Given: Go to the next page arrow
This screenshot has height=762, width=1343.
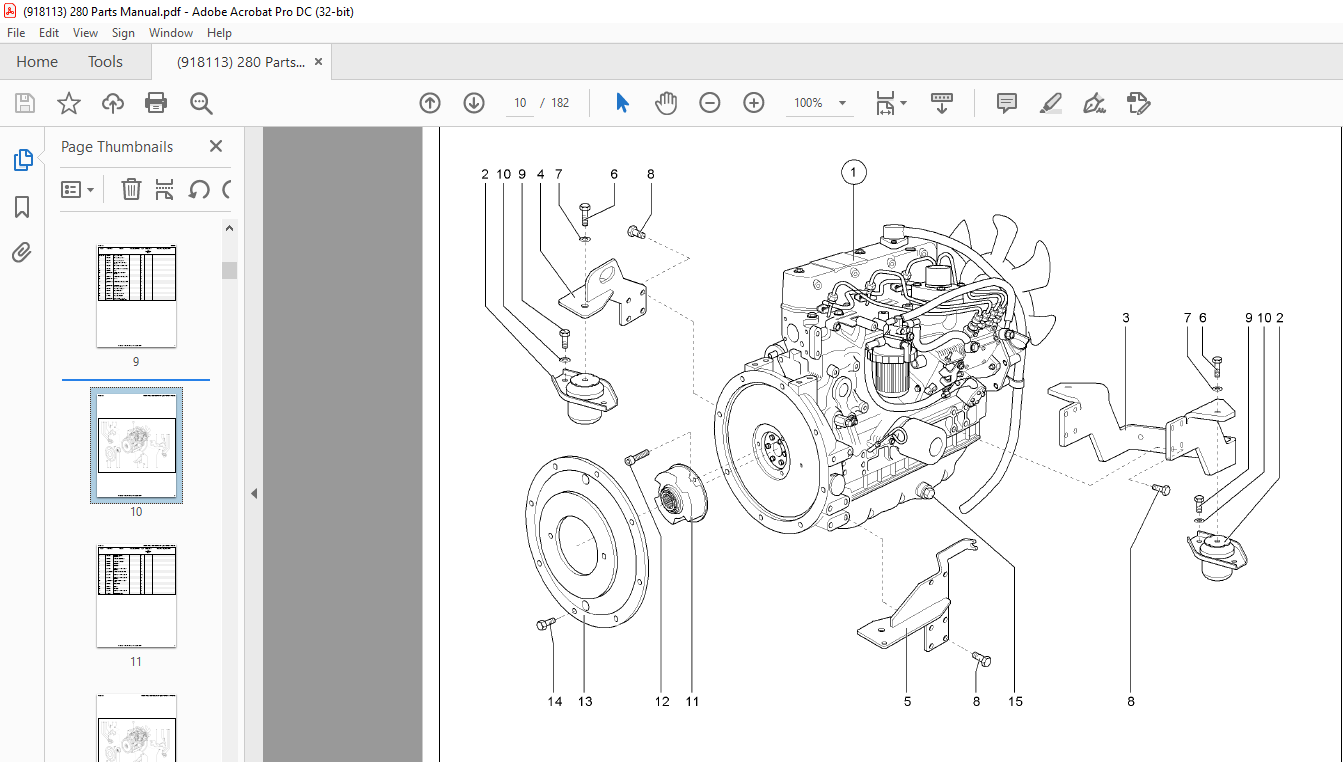Looking at the screenshot, I should pyautogui.click(x=474, y=103).
